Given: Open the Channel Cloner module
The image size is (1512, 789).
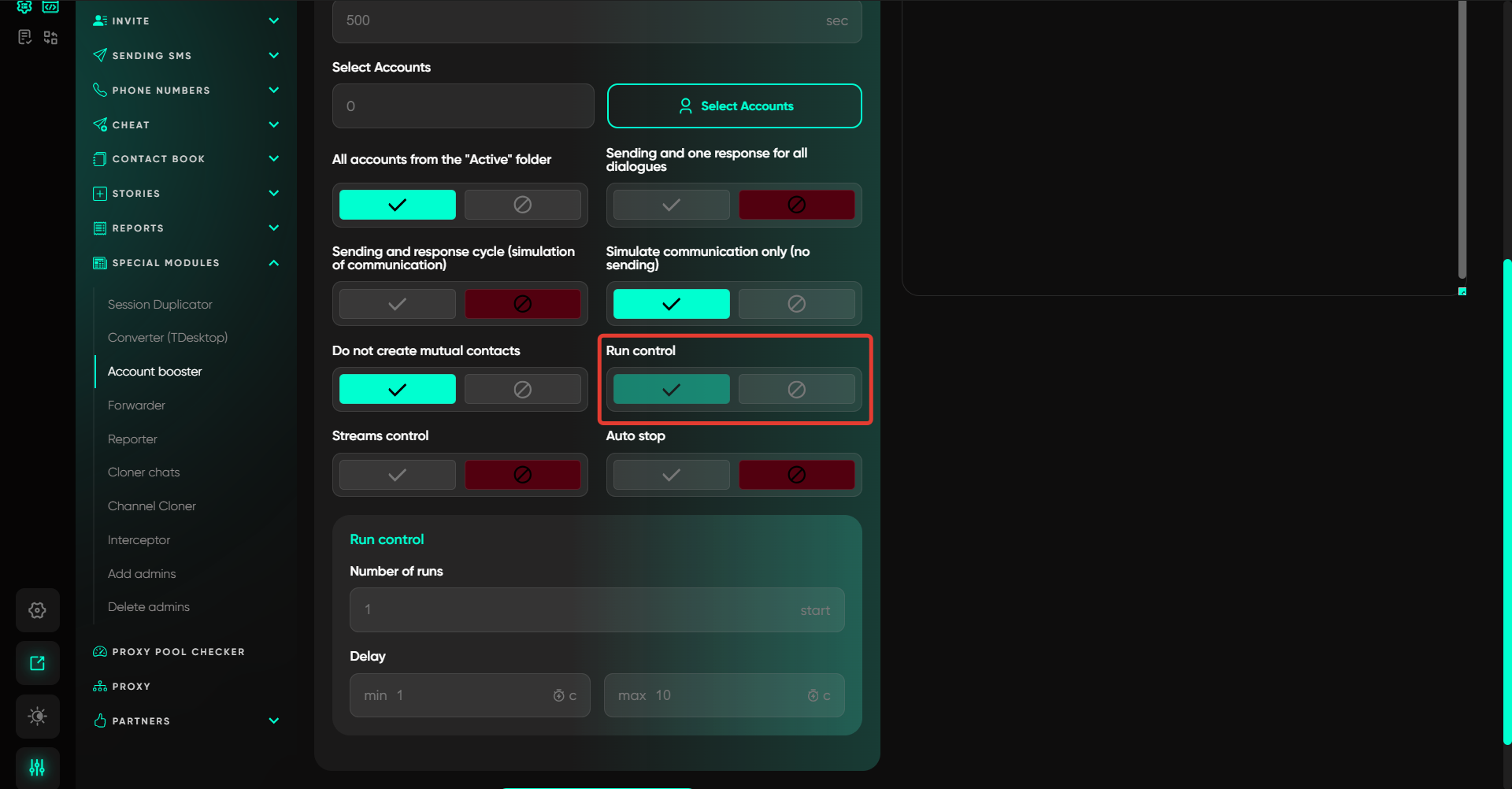Looking at the screenshot, I should pyautogui.click(x=151, y=506).
